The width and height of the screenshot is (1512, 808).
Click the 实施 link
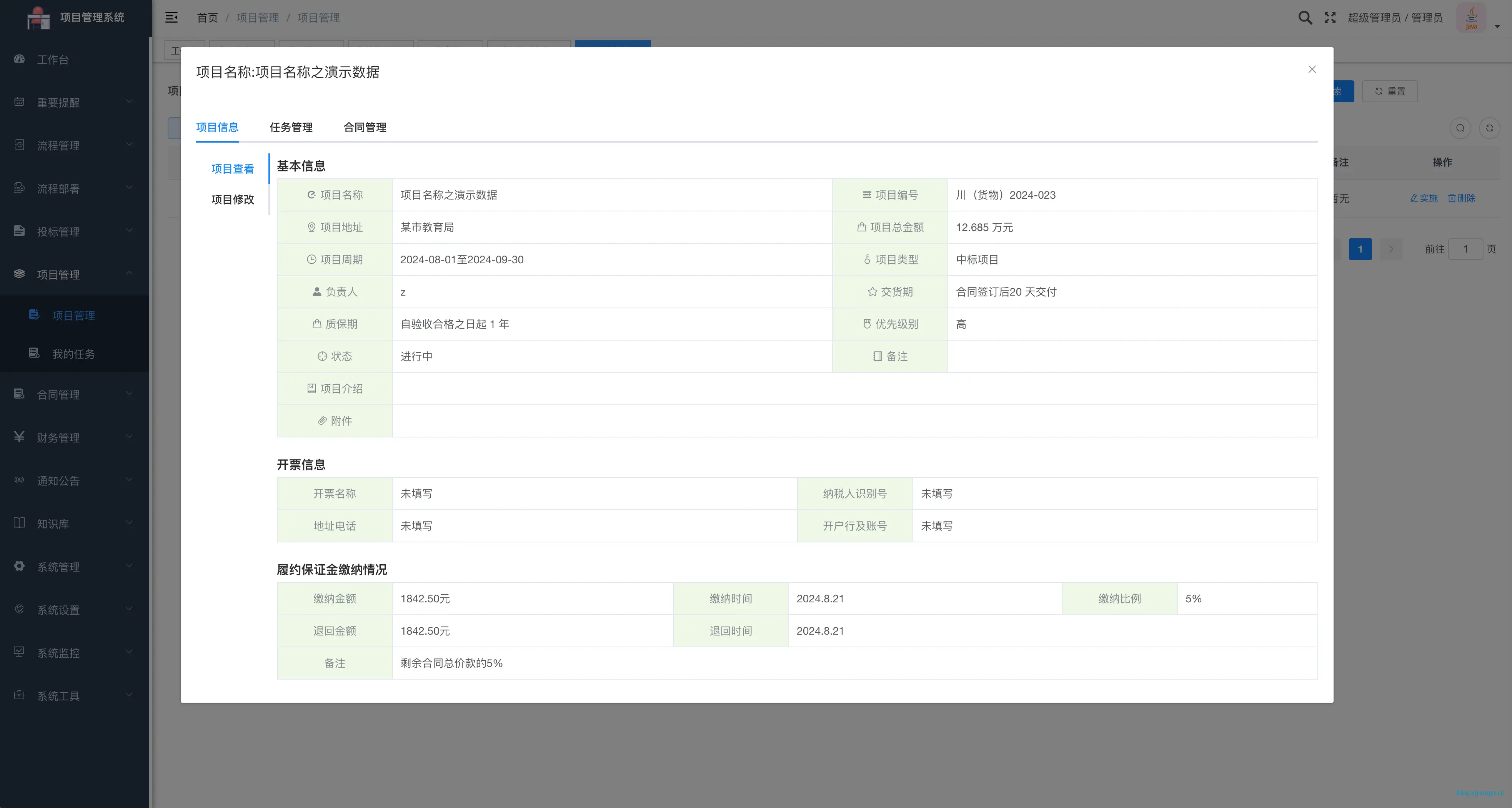1424,198
